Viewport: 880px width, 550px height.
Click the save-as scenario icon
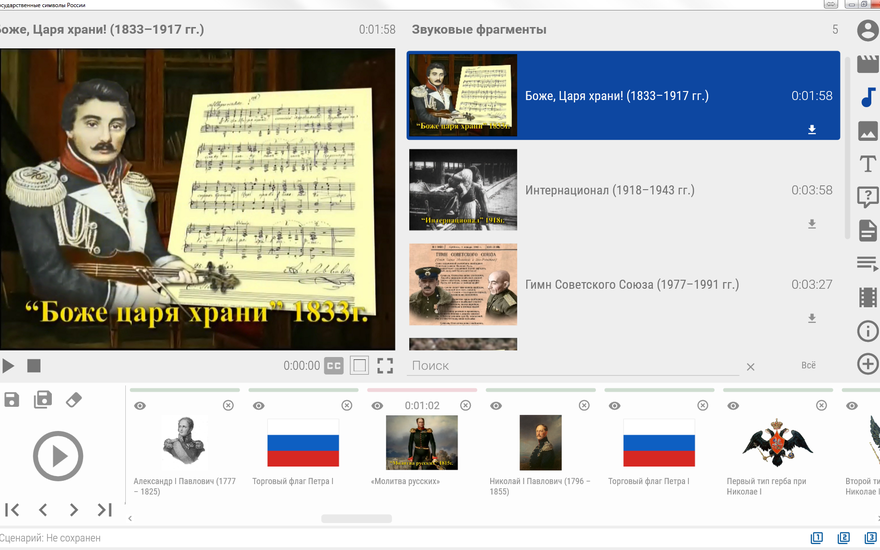43,399
